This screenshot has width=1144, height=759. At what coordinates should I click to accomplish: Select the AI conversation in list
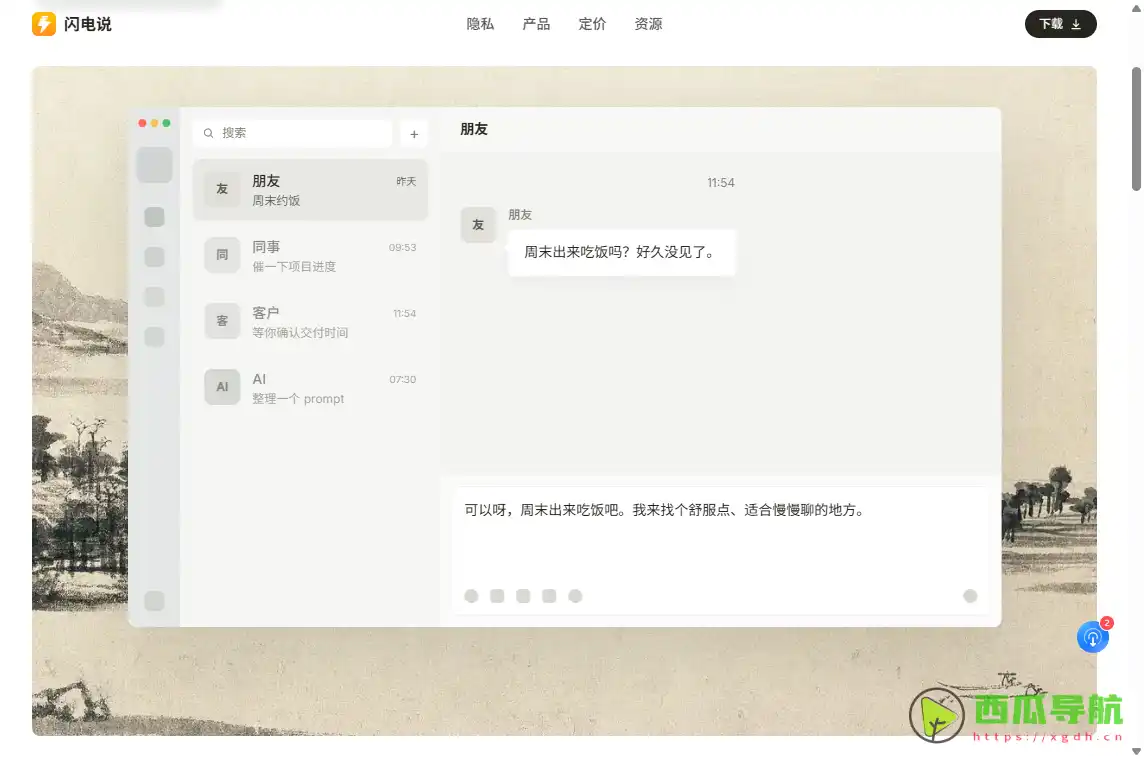(x=310, y=388)
